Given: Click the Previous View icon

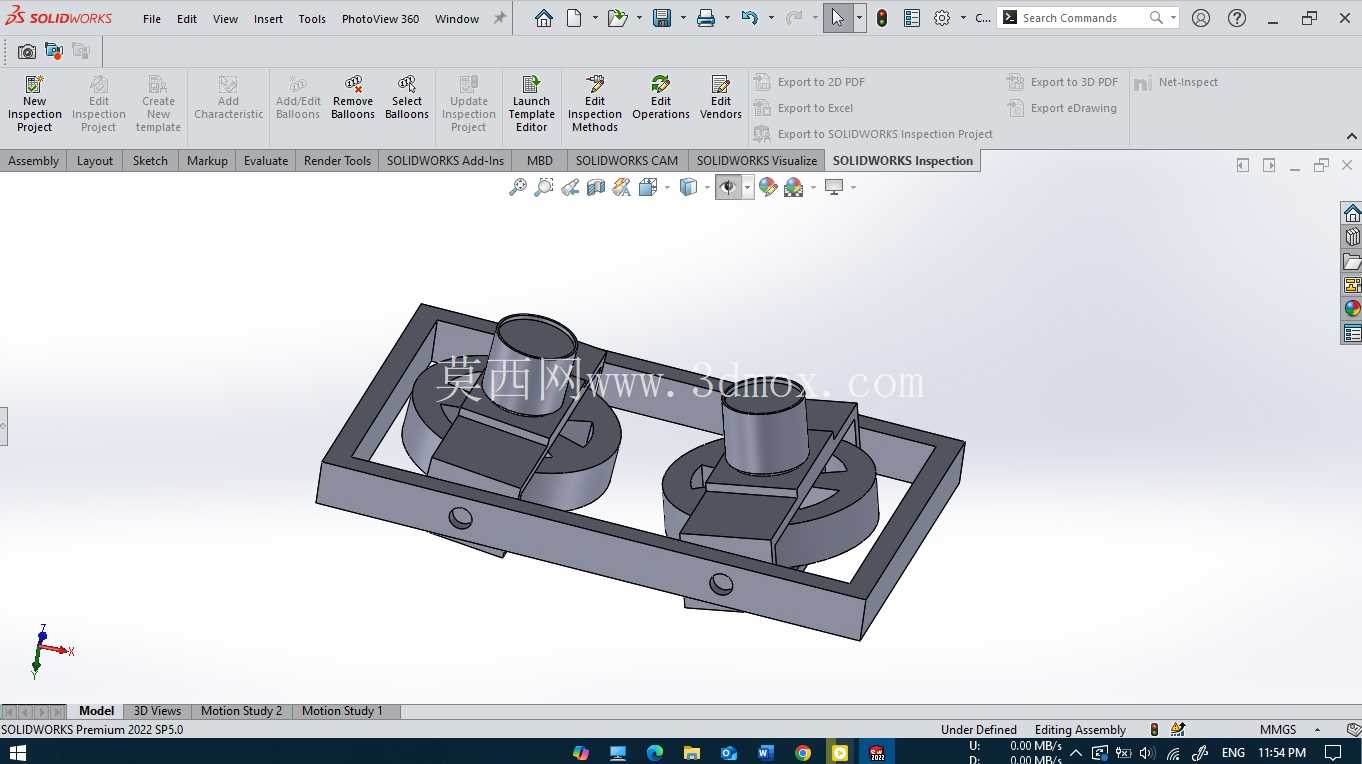Looking at the screenshot, I should point(570,187).
